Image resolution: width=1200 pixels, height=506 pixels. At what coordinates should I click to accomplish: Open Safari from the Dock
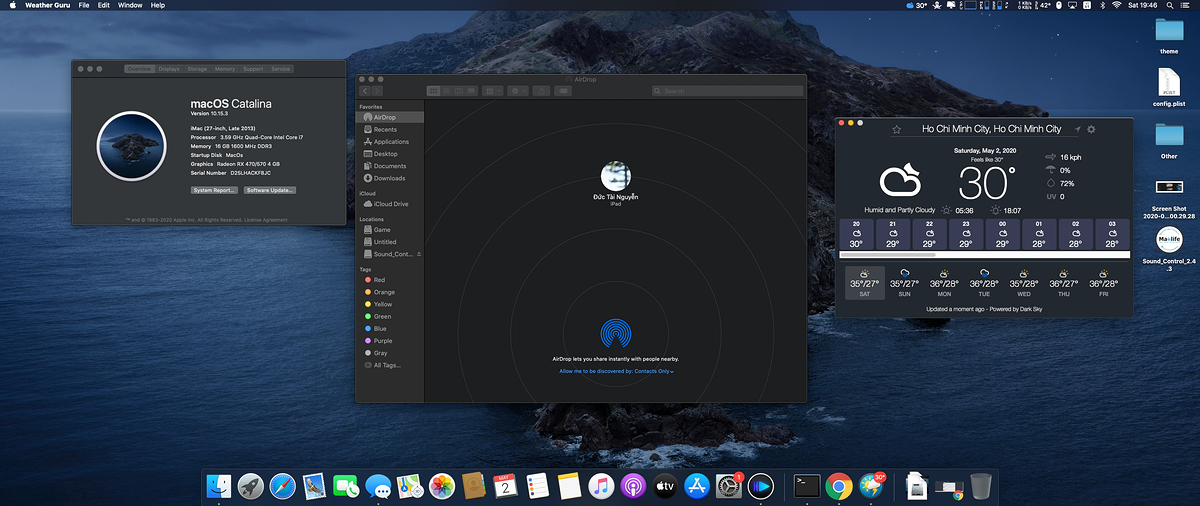click(282, 486)
